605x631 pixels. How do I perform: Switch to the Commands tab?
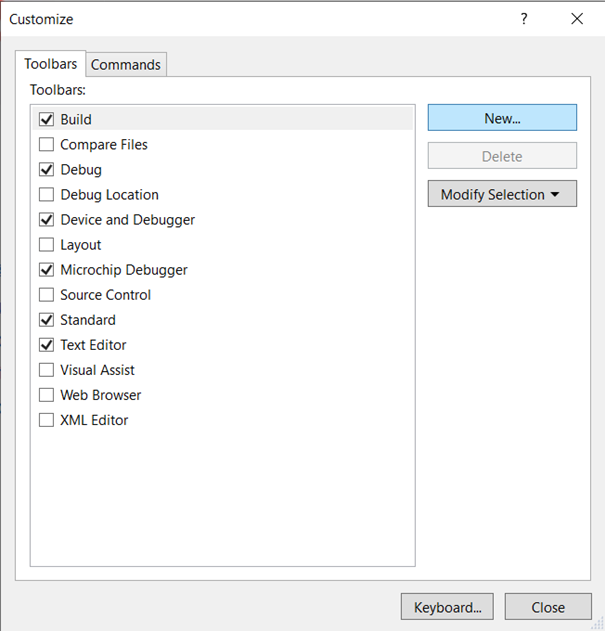point(126,65)
